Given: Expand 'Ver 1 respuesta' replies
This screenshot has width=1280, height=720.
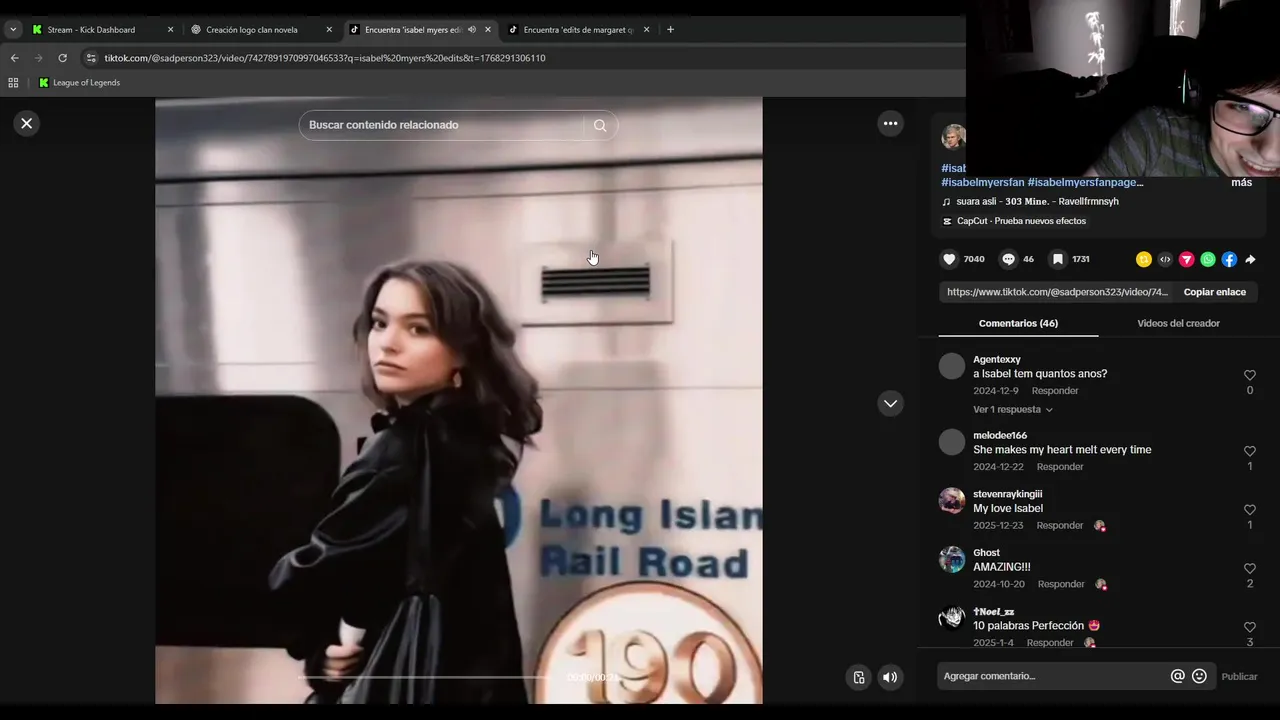Looking at the screenshot, I should click(1012, 409).
